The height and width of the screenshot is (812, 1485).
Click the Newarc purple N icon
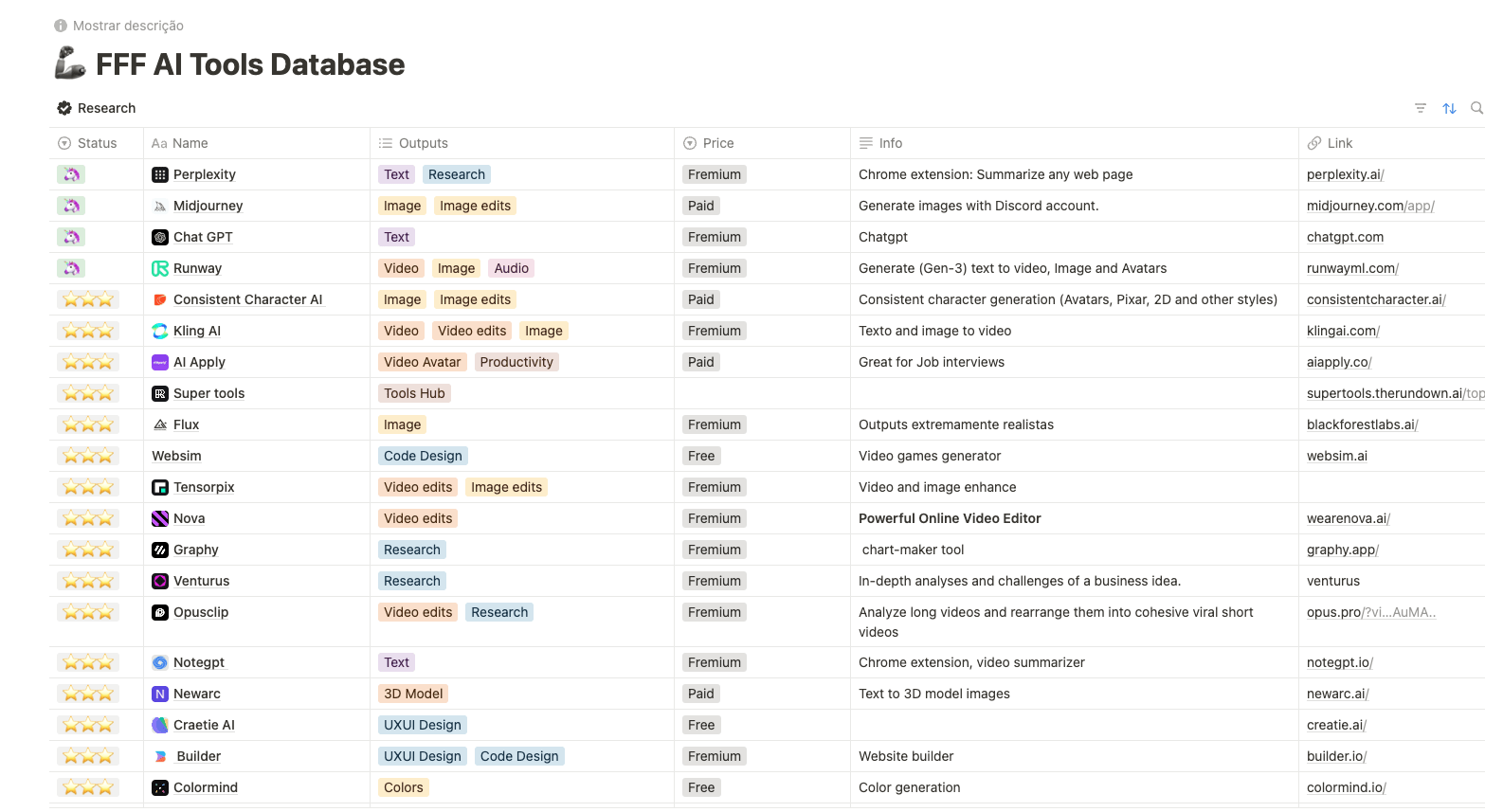tap(160, 694)
